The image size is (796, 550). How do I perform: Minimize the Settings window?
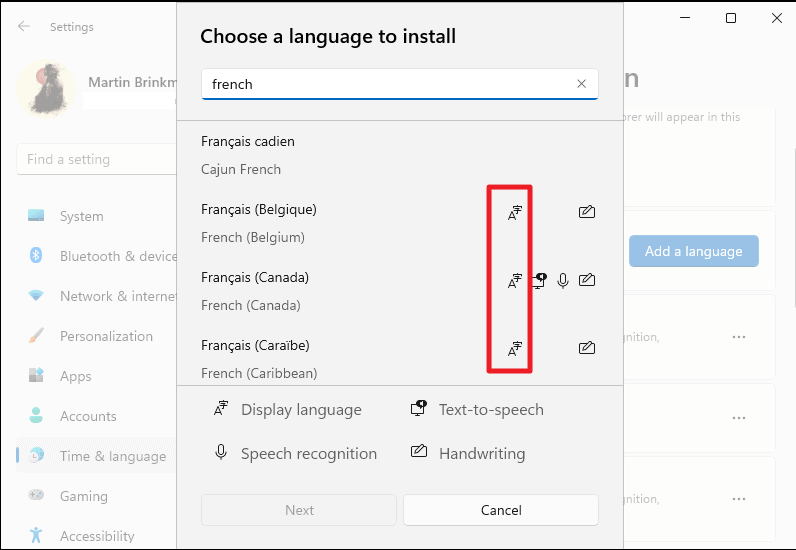tap(685, 18)
